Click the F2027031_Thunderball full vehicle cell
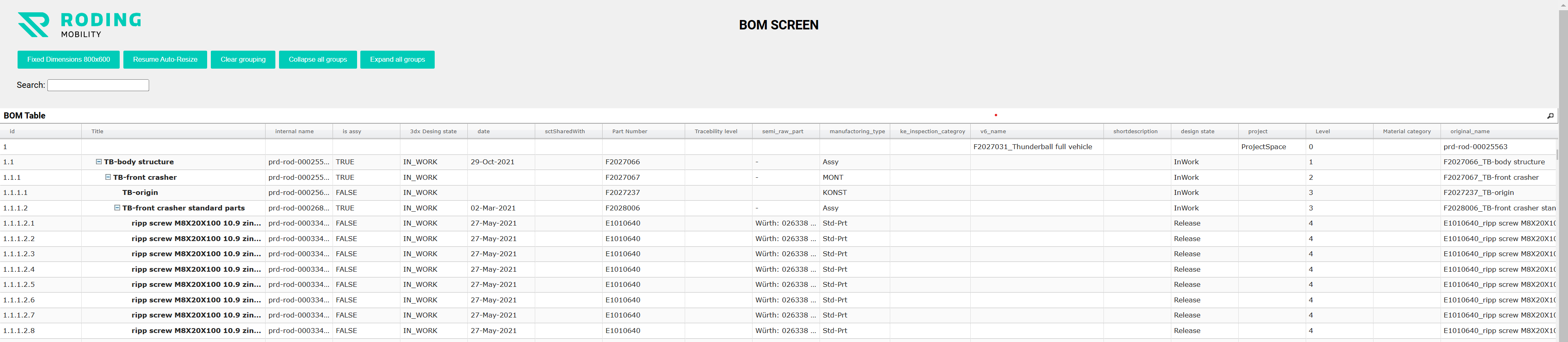This screenshot has width=1568, height=342. (1032, 147)
